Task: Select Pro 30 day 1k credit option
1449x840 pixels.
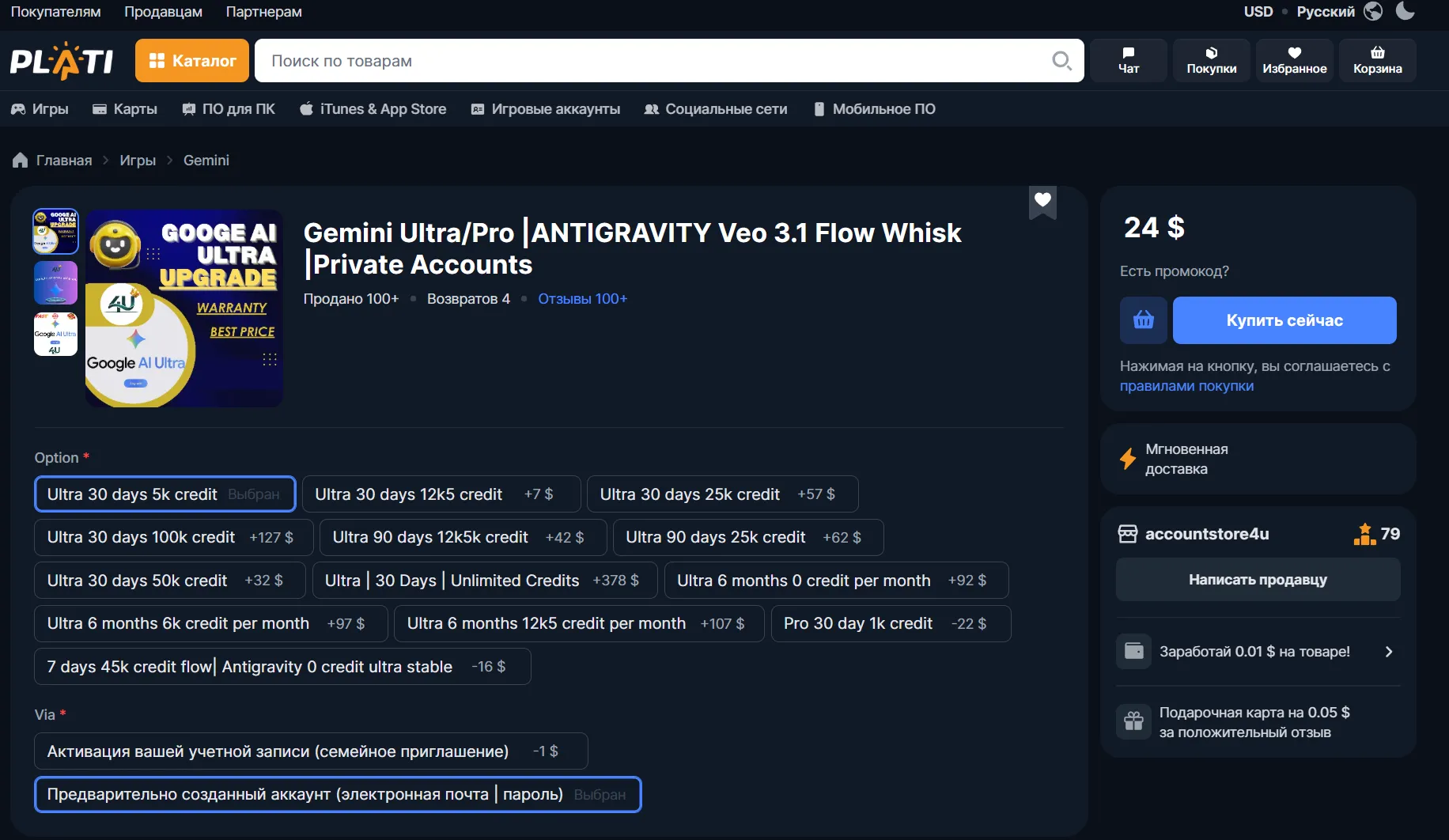Action: 891,624
